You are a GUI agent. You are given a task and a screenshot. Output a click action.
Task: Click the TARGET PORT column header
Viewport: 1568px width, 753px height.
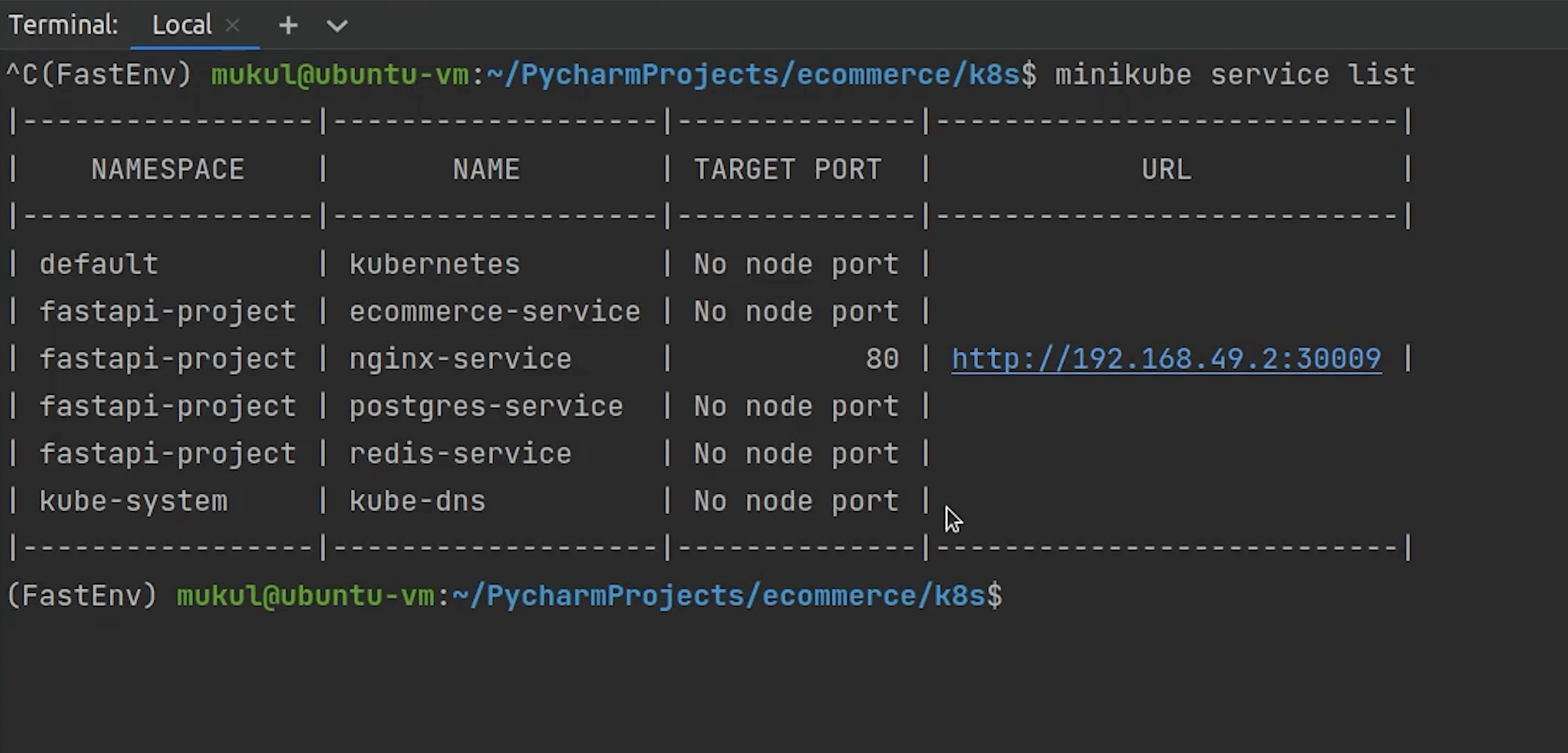tap(787, 169)
